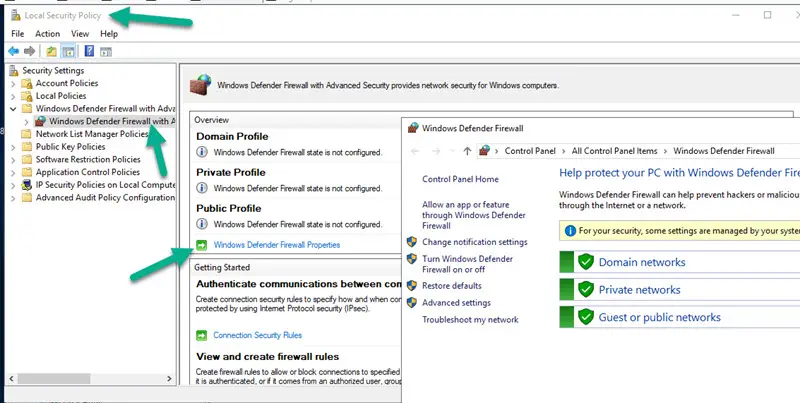Select Software Restriction Policies tree item
This screenshot has width=800, height=403.
88,160
